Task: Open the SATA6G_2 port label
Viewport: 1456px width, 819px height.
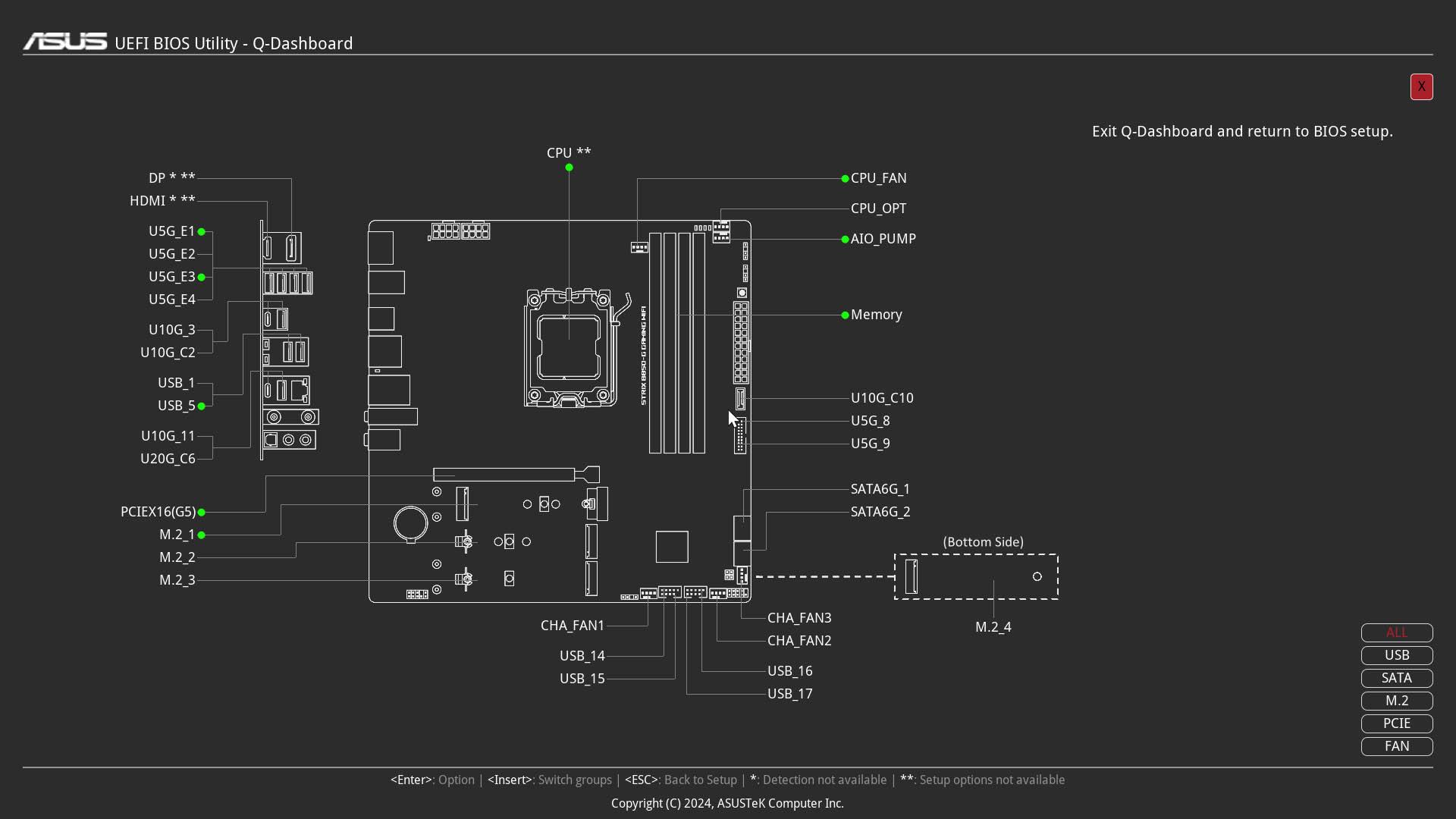Action: [x=880, y=512]
